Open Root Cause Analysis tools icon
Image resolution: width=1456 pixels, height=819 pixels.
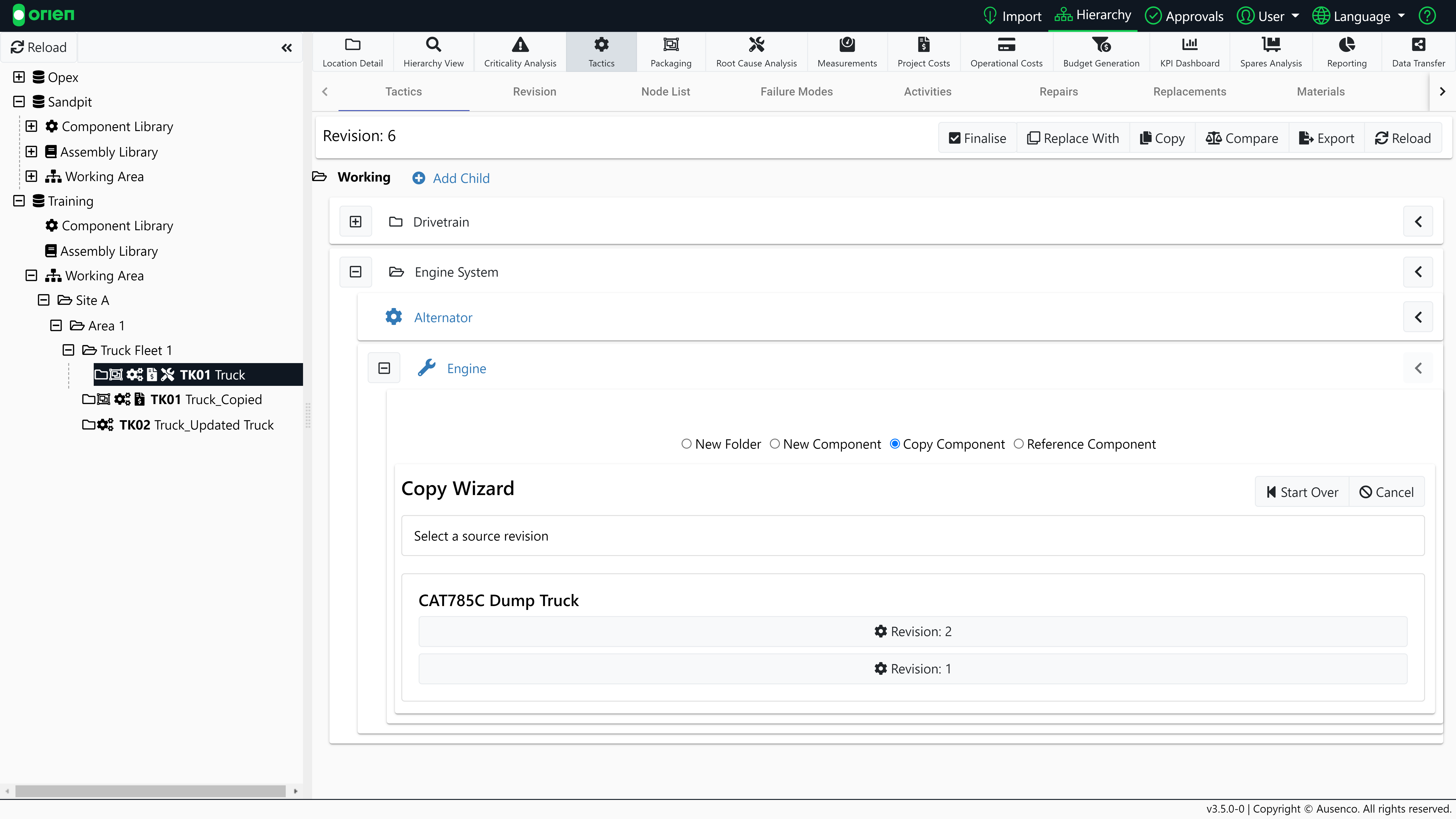coord(756,45)
